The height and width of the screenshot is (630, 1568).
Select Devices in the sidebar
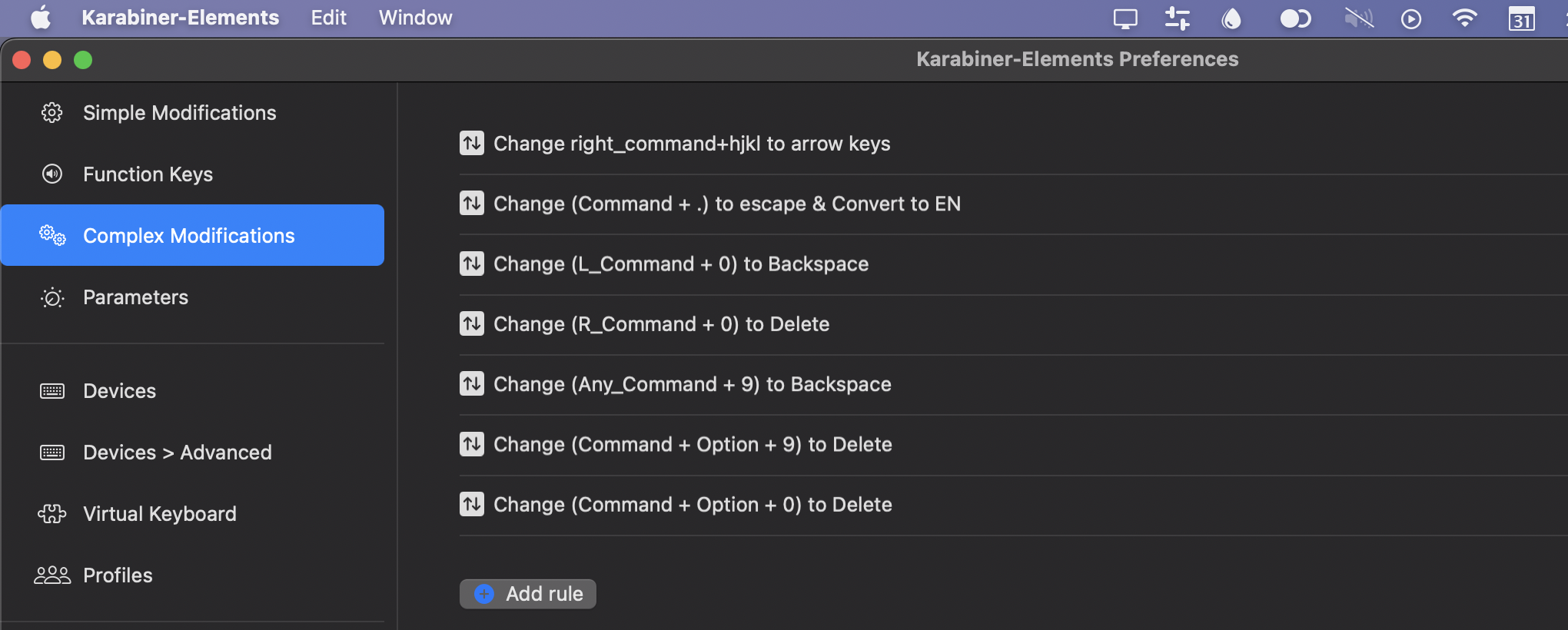tap(119, 390)
